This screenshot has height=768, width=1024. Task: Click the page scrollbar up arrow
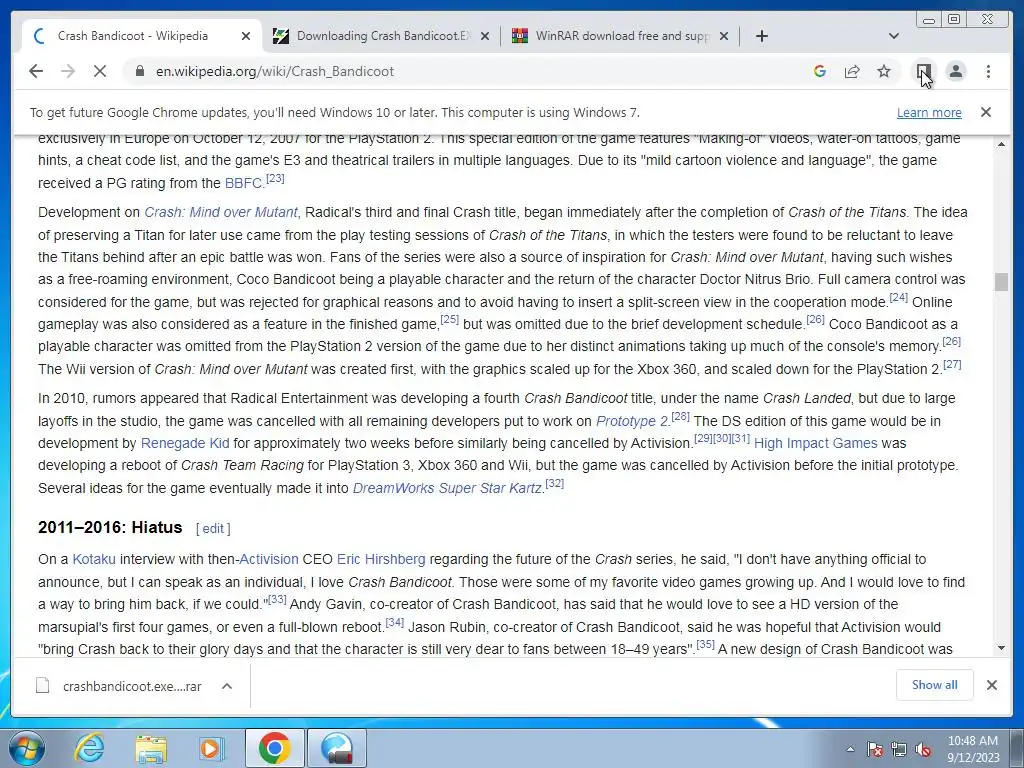pyautogui.click(x=1001, y=144)
